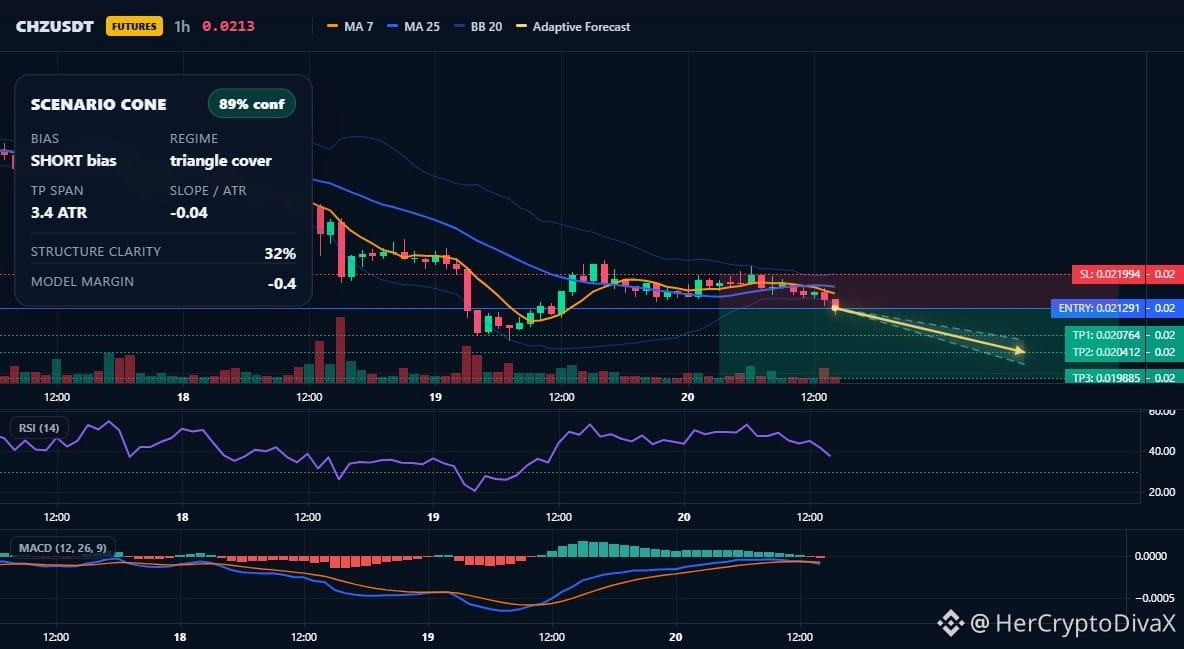Click the yellow forecast arrow tip
Viewport: 1184px width, 649px height.
pos(1021,351)
